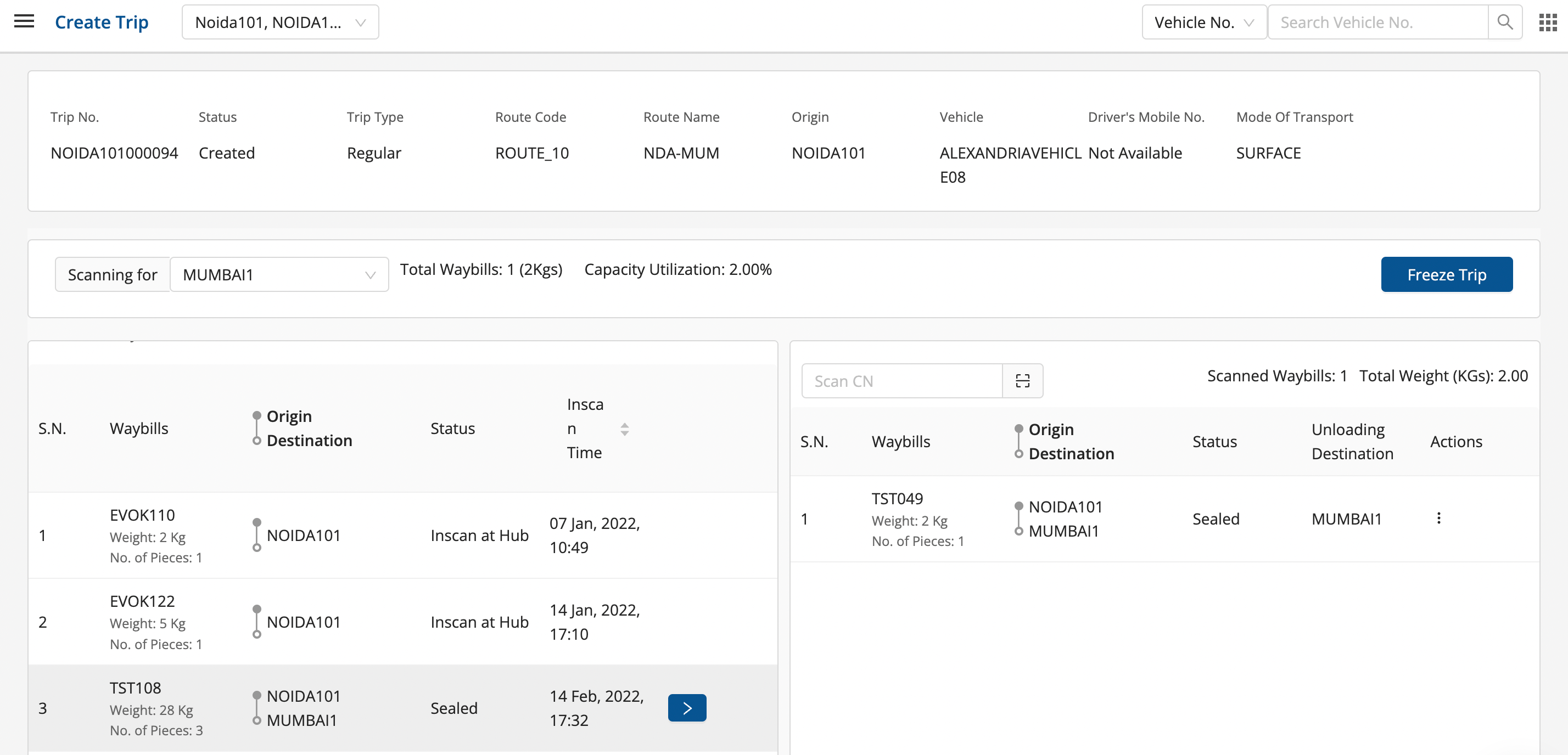
Task: Move TST108 waybill with arrow button
Action: click(x=687, y=708)
